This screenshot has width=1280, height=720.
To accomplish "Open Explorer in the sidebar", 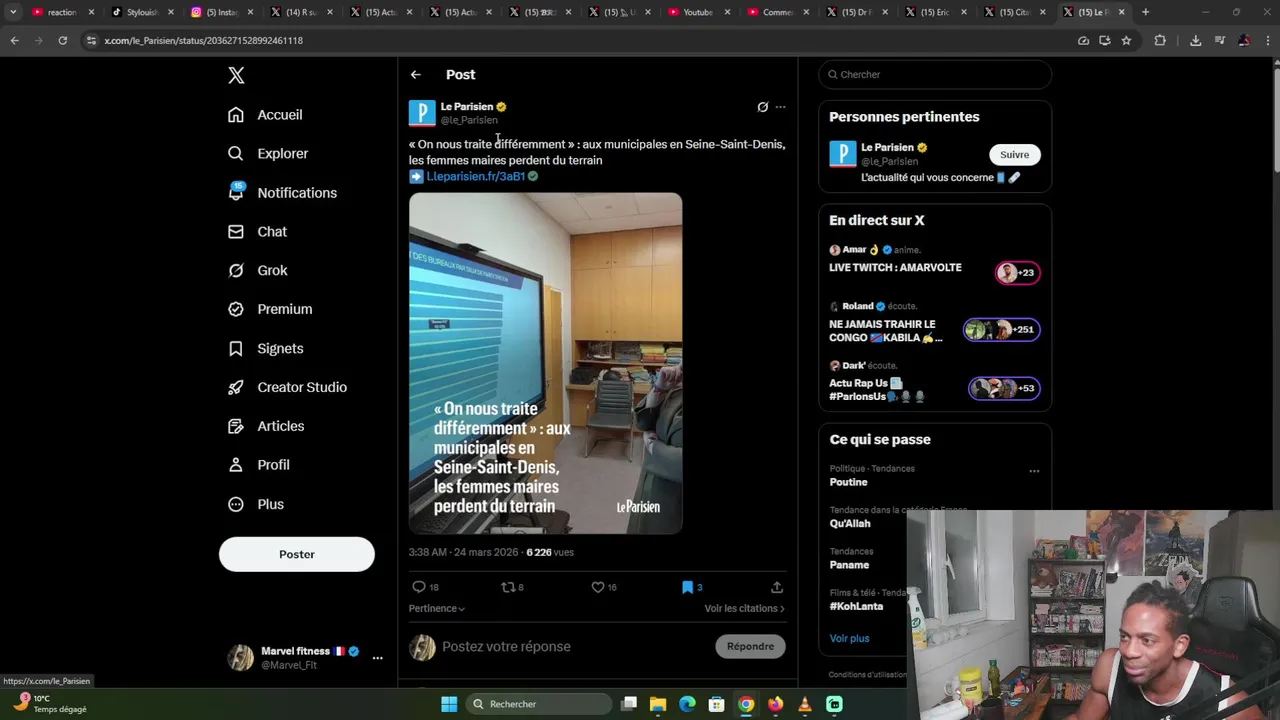I will (x=268, y=154).
